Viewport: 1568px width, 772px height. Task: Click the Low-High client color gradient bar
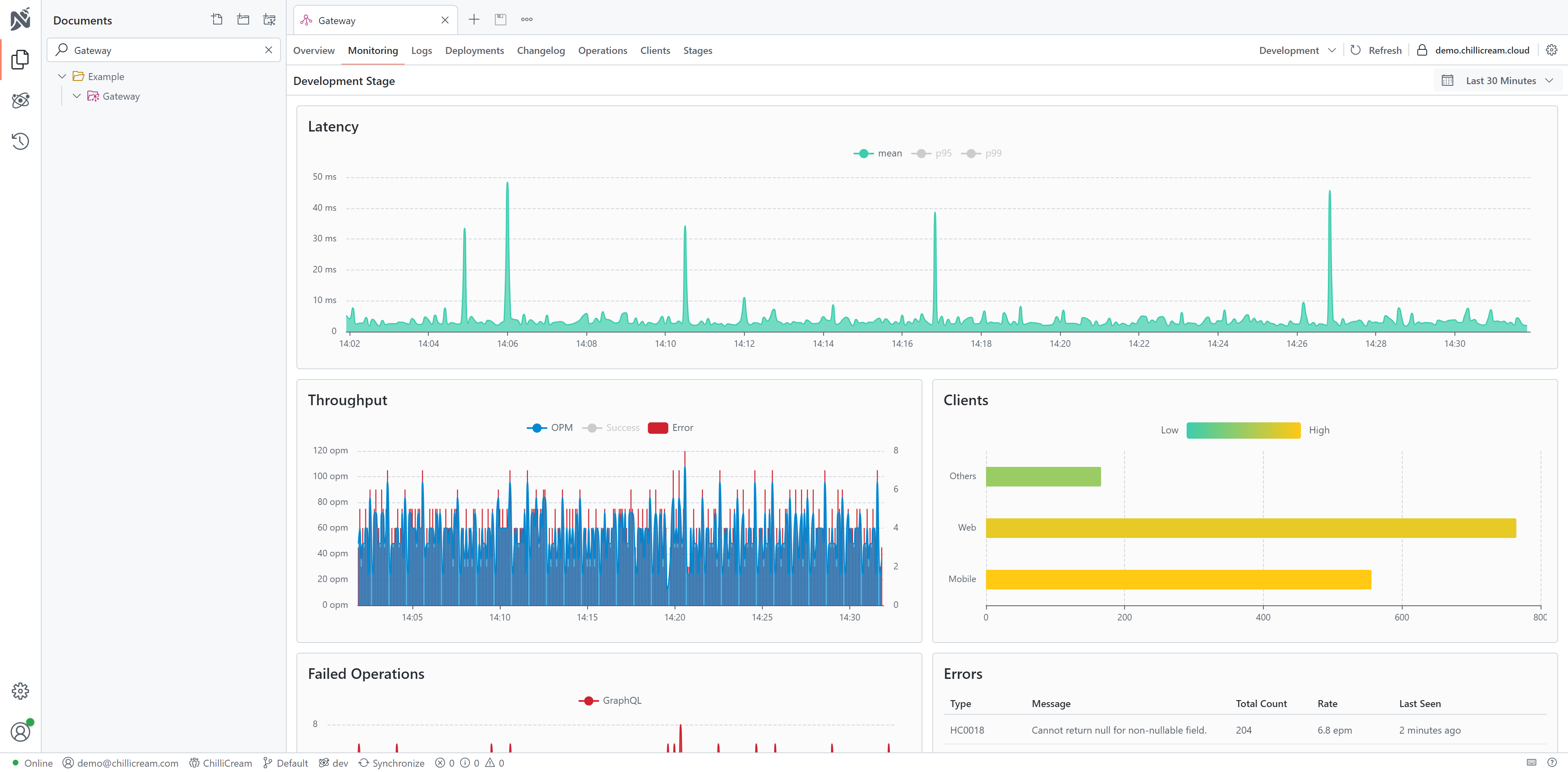coord(1243,431)
